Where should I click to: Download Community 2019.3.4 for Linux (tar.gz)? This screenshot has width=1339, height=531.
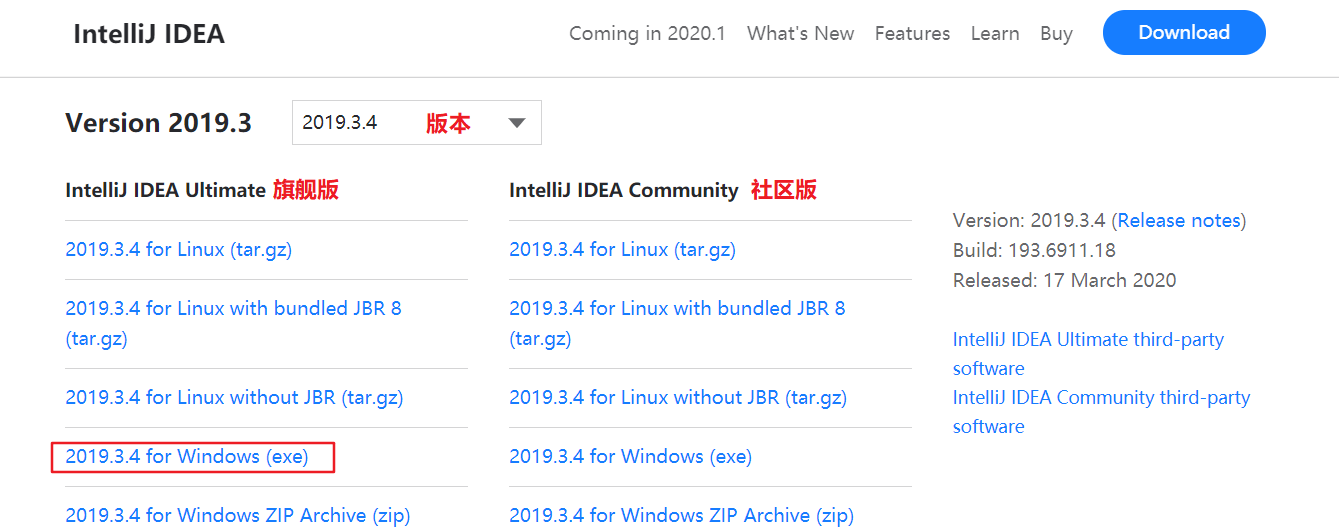623,249
